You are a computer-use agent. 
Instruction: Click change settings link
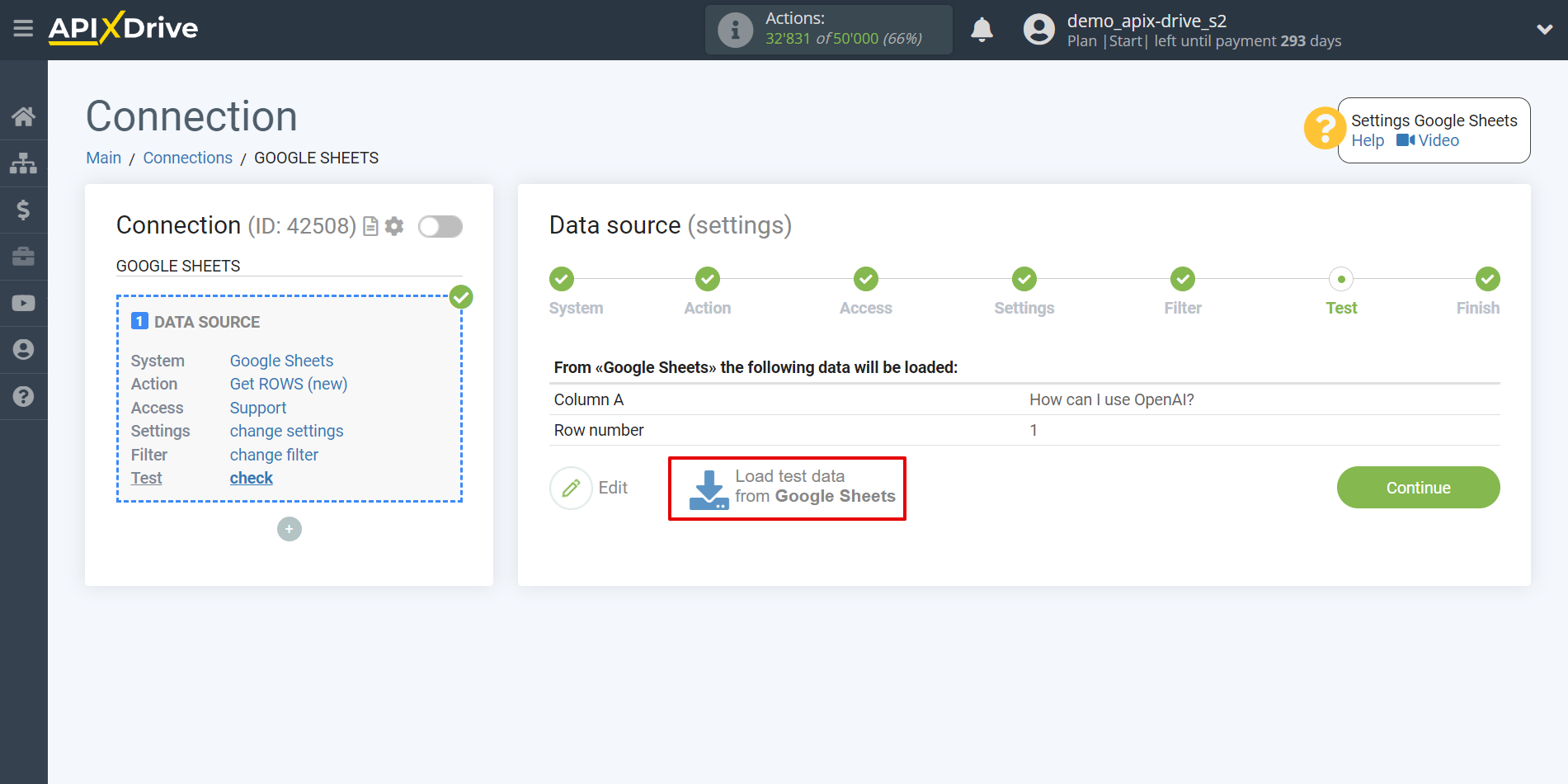click(286, 431)
